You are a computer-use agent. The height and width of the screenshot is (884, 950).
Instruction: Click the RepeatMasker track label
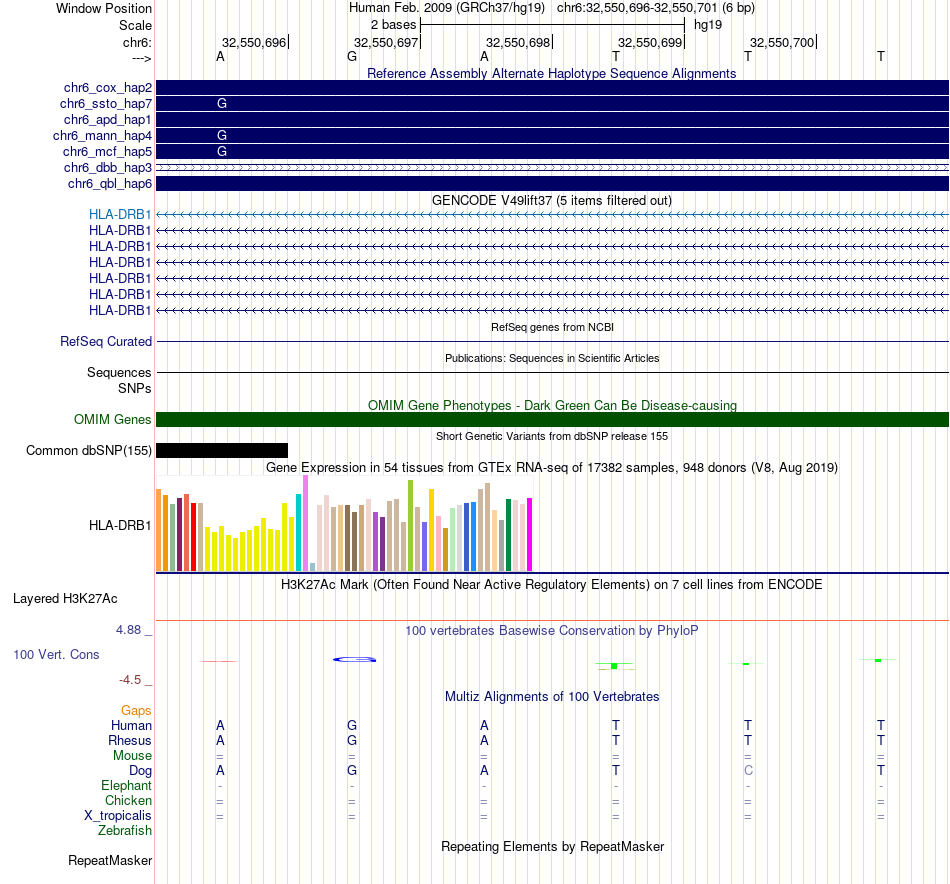(110, 861)
